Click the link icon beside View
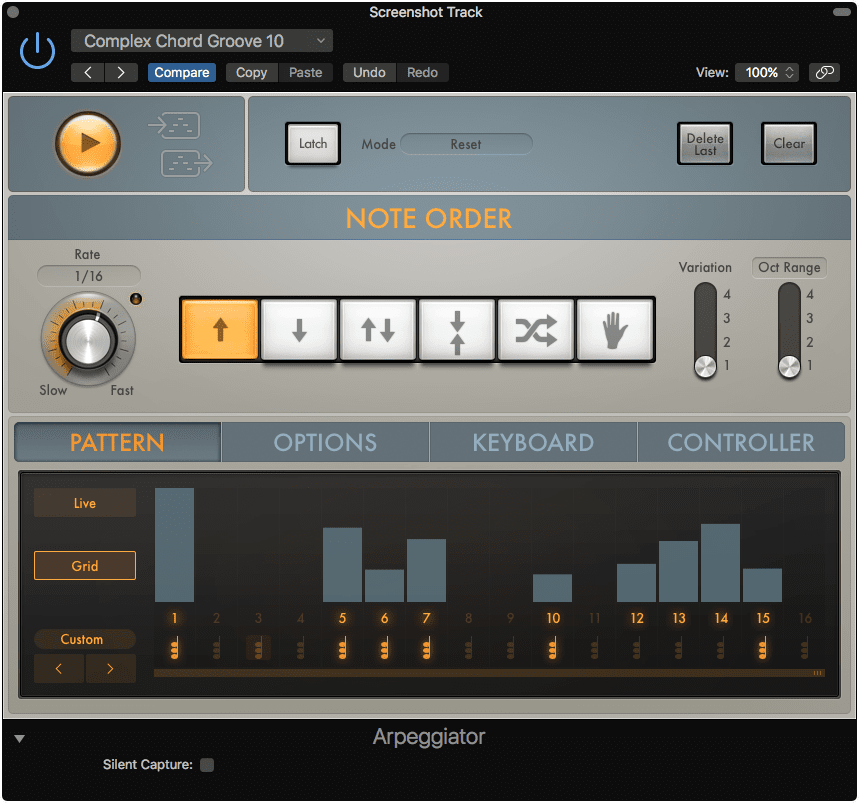This screenshot has width=859, height=803. 826,72
